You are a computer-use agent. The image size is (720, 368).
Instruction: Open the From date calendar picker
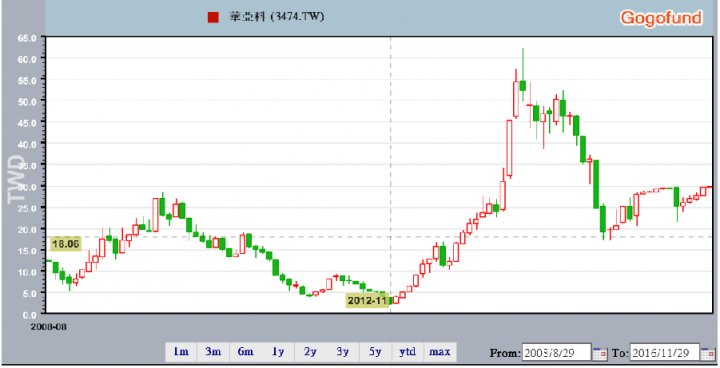(x=600, y=353)
